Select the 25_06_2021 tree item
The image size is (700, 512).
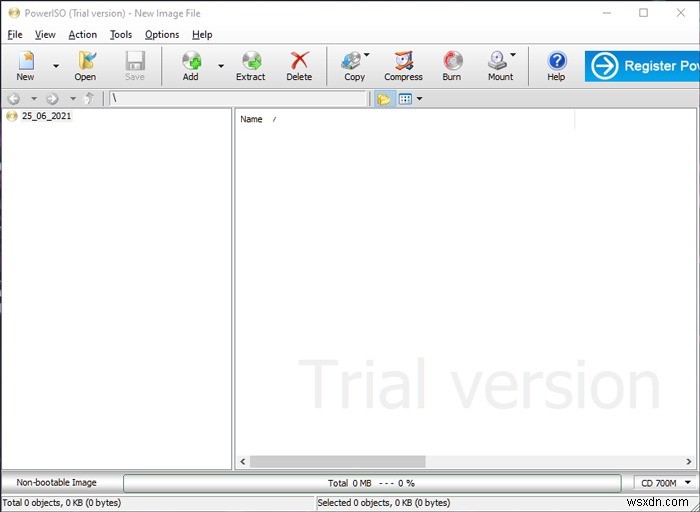click(46, 116)
